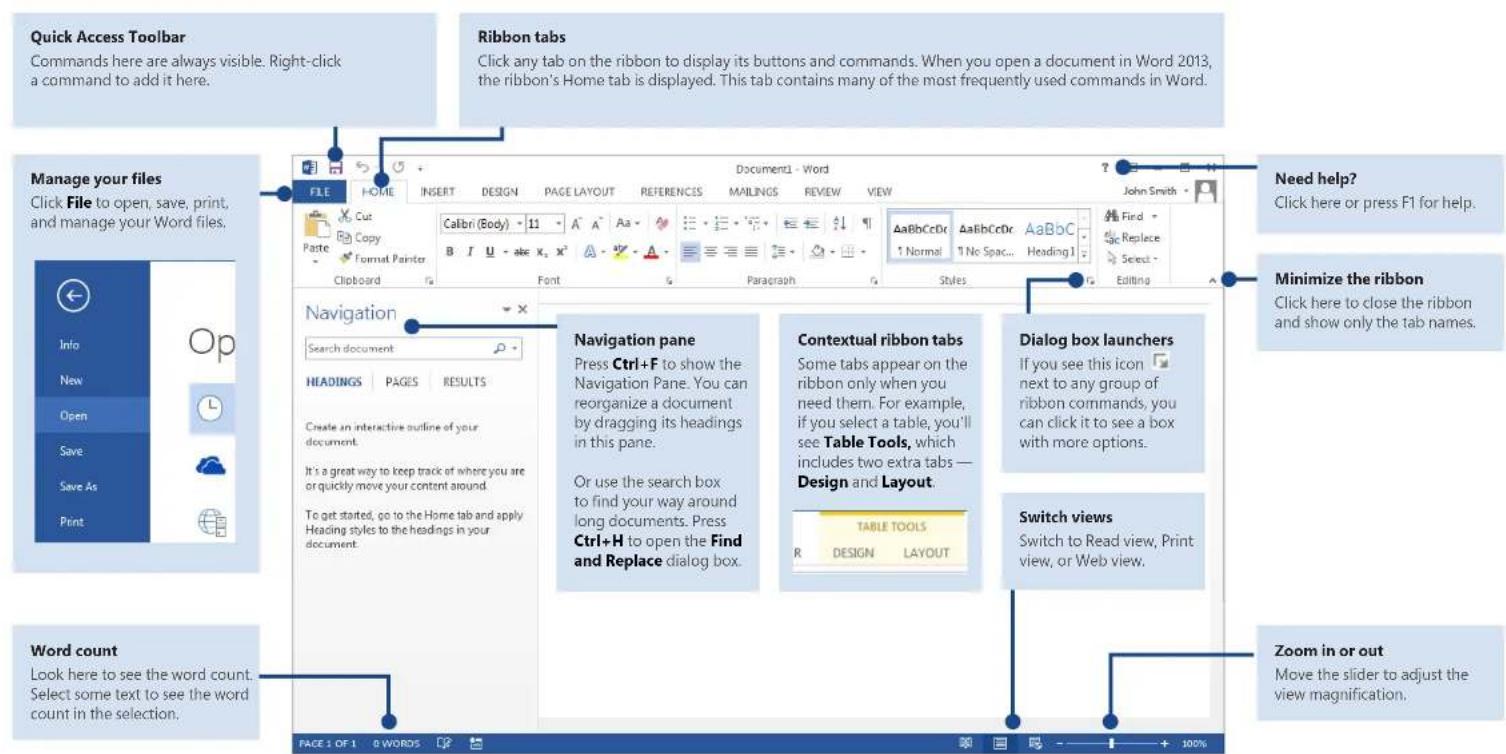
Task: Click the back arrow in File menu panel
Action: (x=73, y=296)
